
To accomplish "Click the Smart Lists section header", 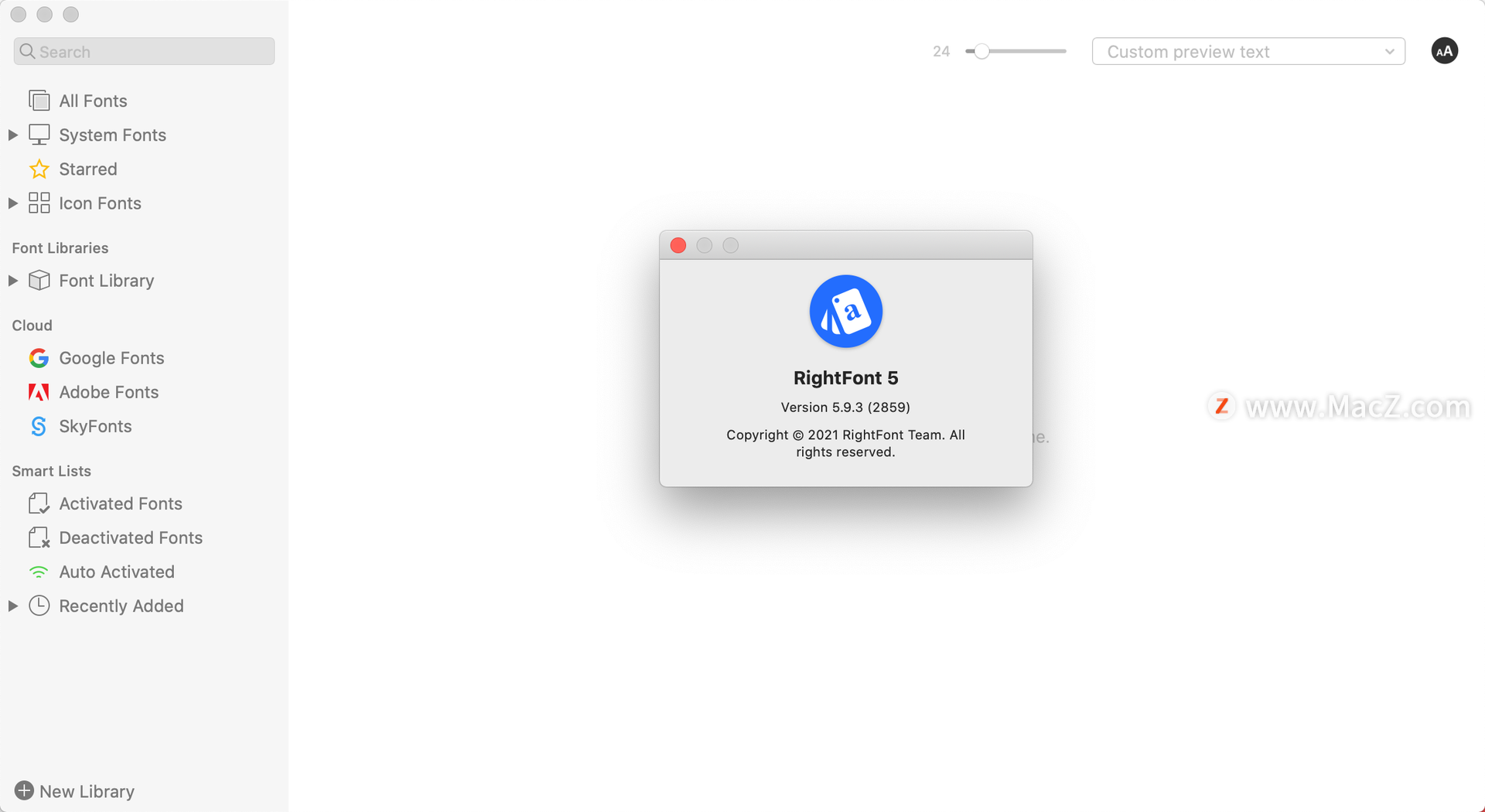I will click(52, 471).
